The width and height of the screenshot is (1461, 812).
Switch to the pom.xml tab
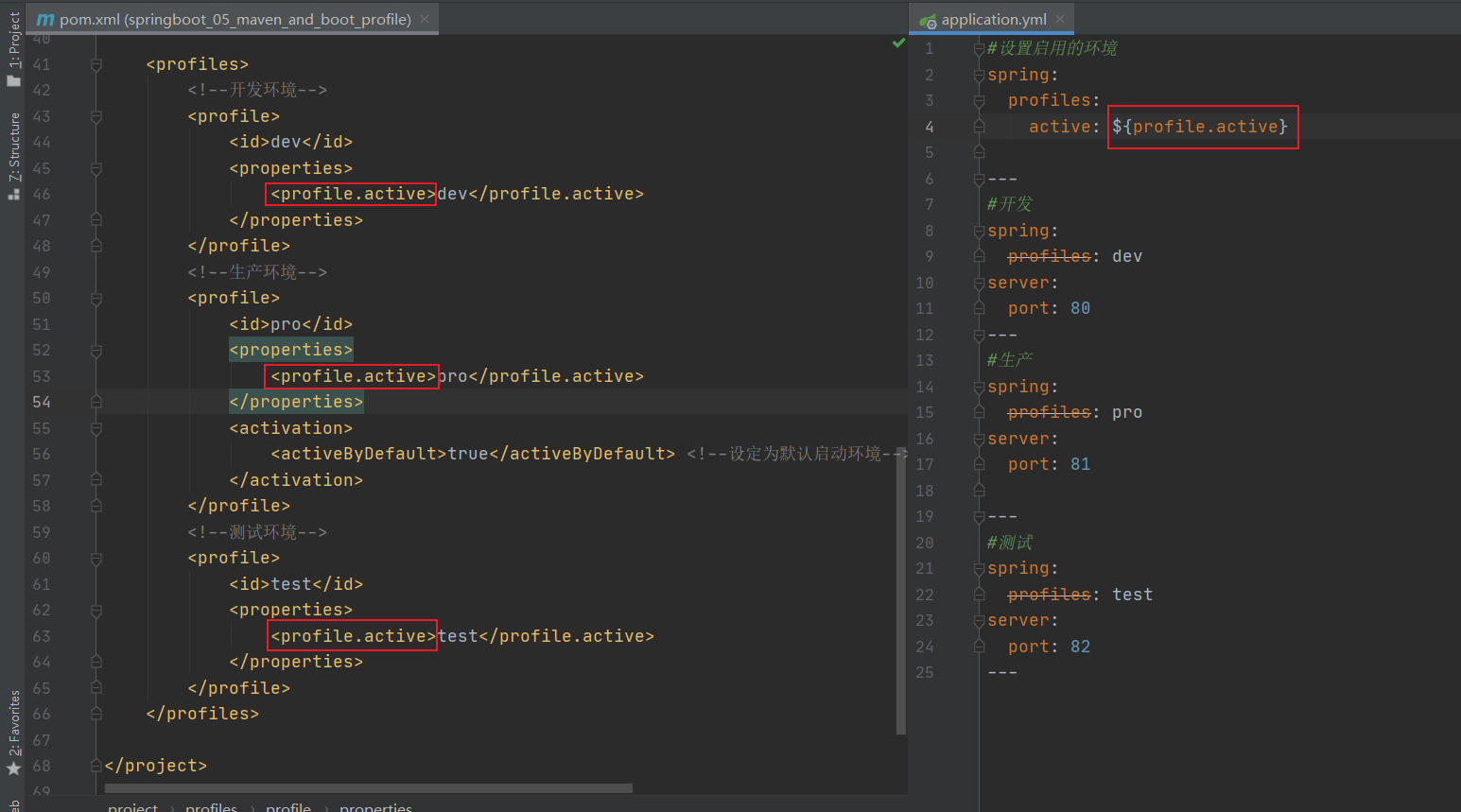[x=235, y=19]
